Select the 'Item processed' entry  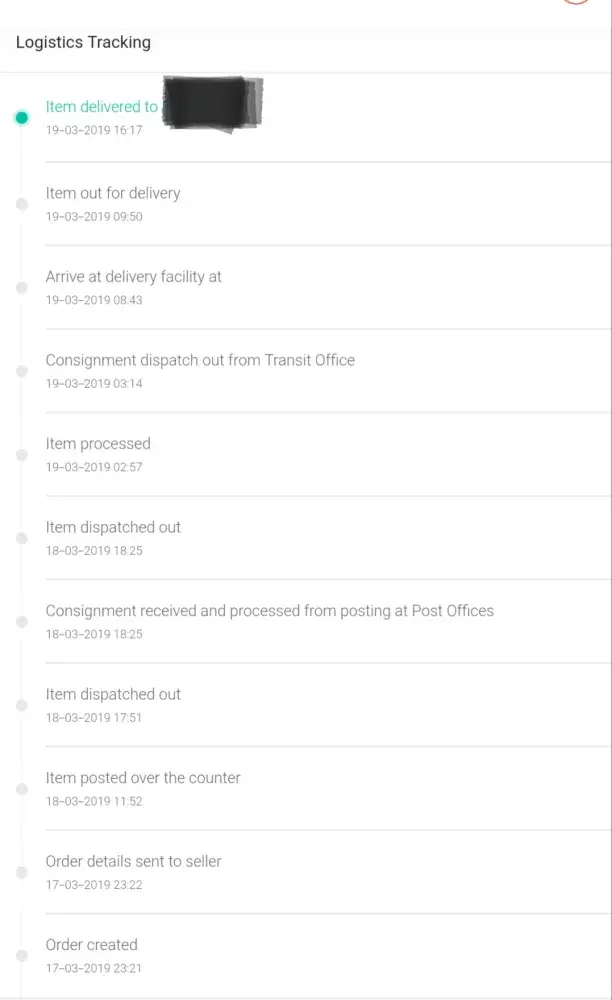point(98,444)
